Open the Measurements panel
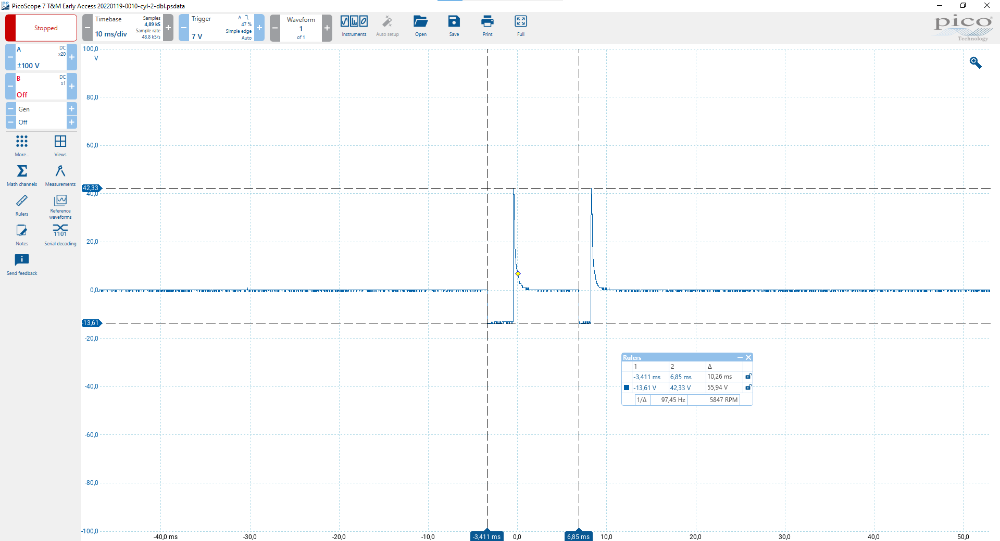Viewport: 1000px width, 541px height. [60, 175]
